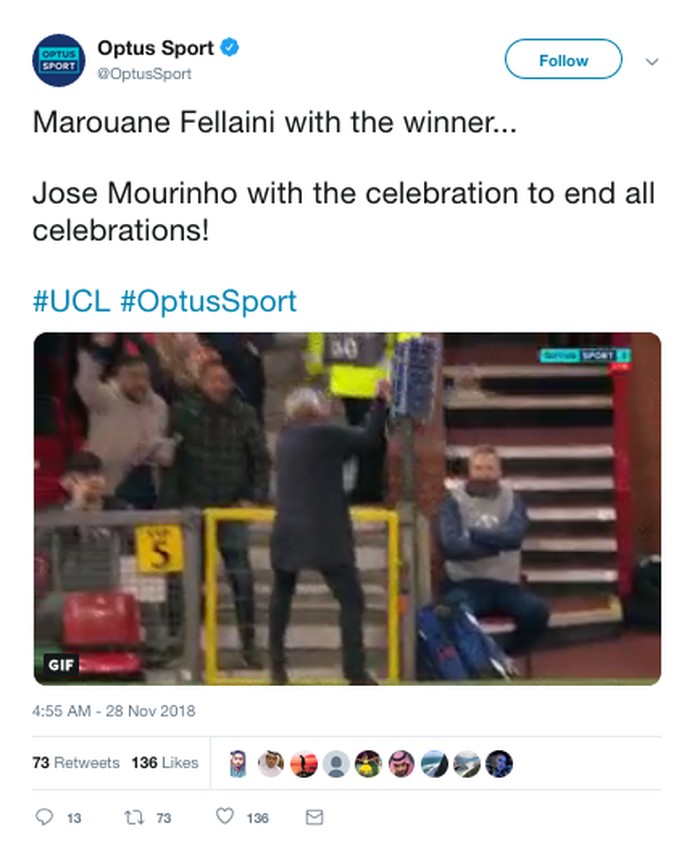Viewport: 700px width, 860px height.
Task: Open the #UCL hashtag link
Action: tap(71, 301)
